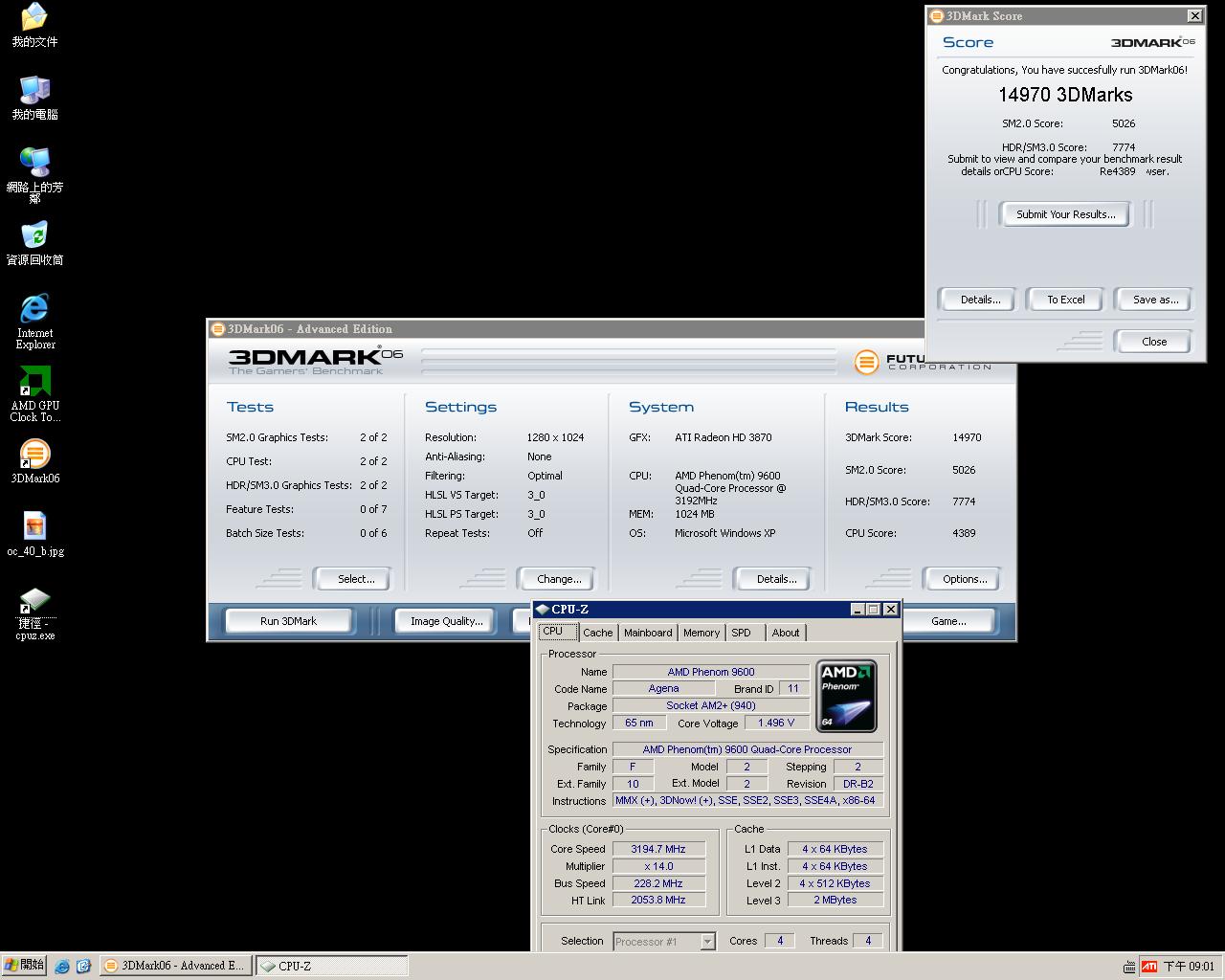Click the Run 3DMark button
The image size is (1225, 980).
point(288,621)
